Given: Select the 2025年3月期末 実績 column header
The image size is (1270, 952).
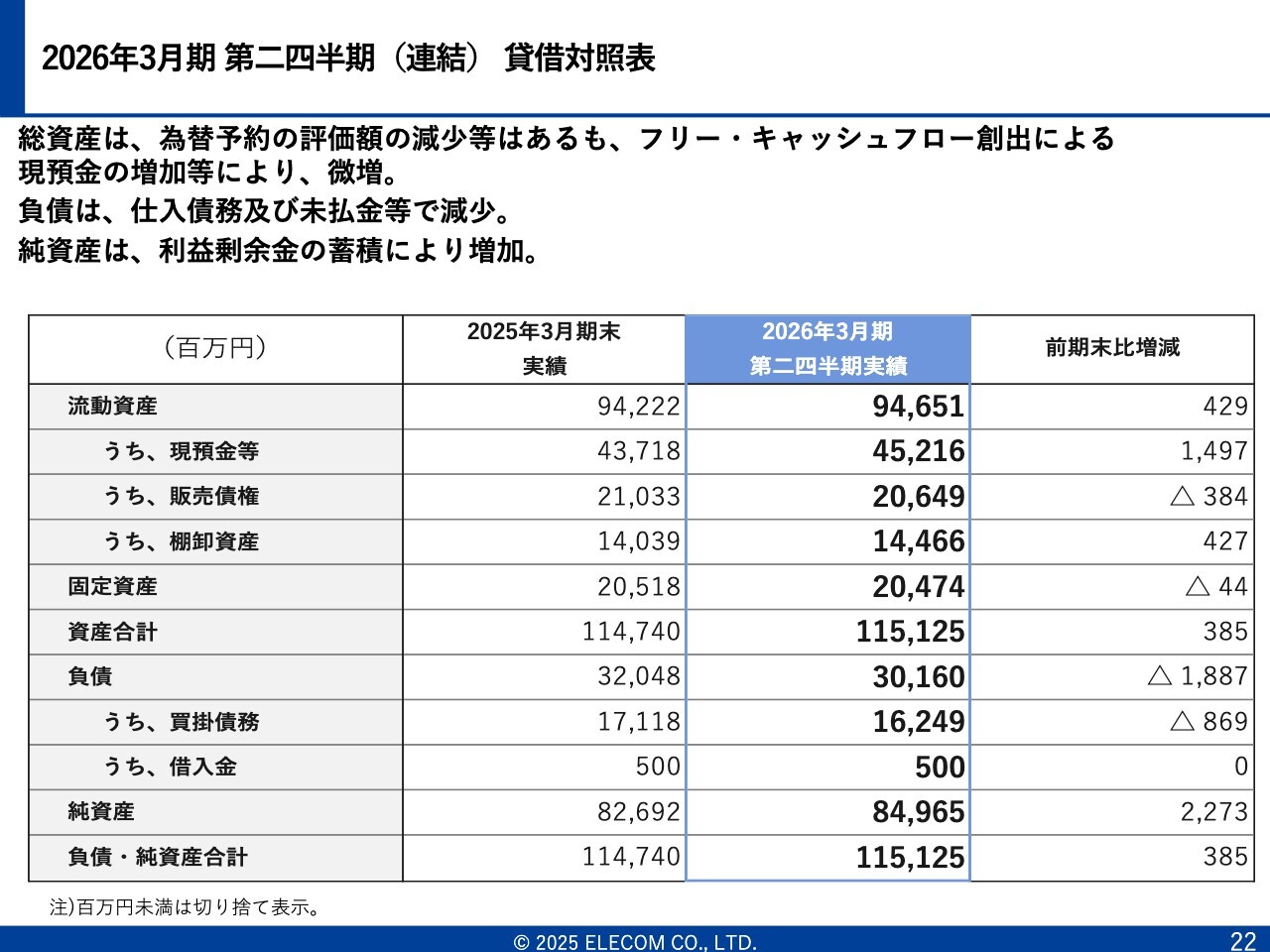Looking at the screenshot, I should pyautogui.click(x=544, y=349).
